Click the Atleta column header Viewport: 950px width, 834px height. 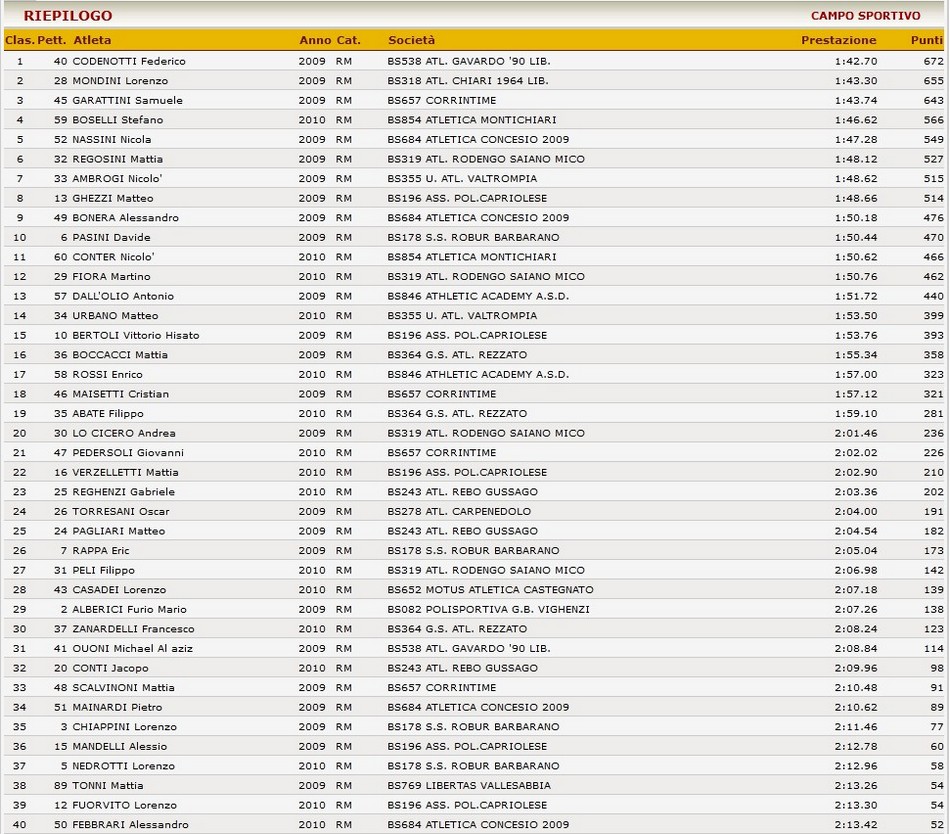click(92, 40)
